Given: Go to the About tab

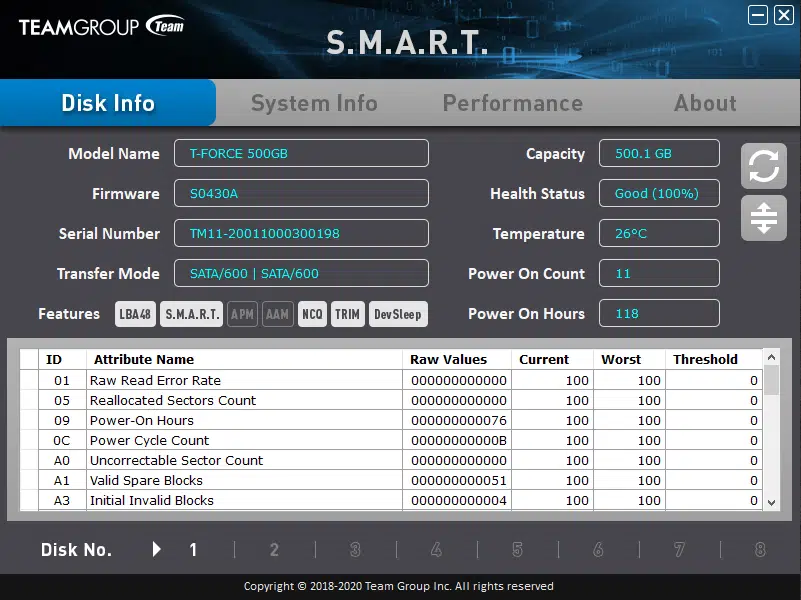Looking at the screenshot, I should tap(705, 103).
